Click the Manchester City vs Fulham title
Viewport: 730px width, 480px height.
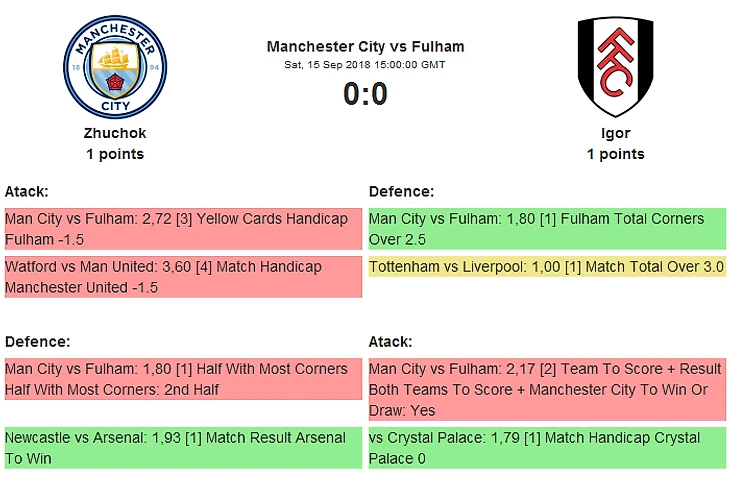[365, 47]
